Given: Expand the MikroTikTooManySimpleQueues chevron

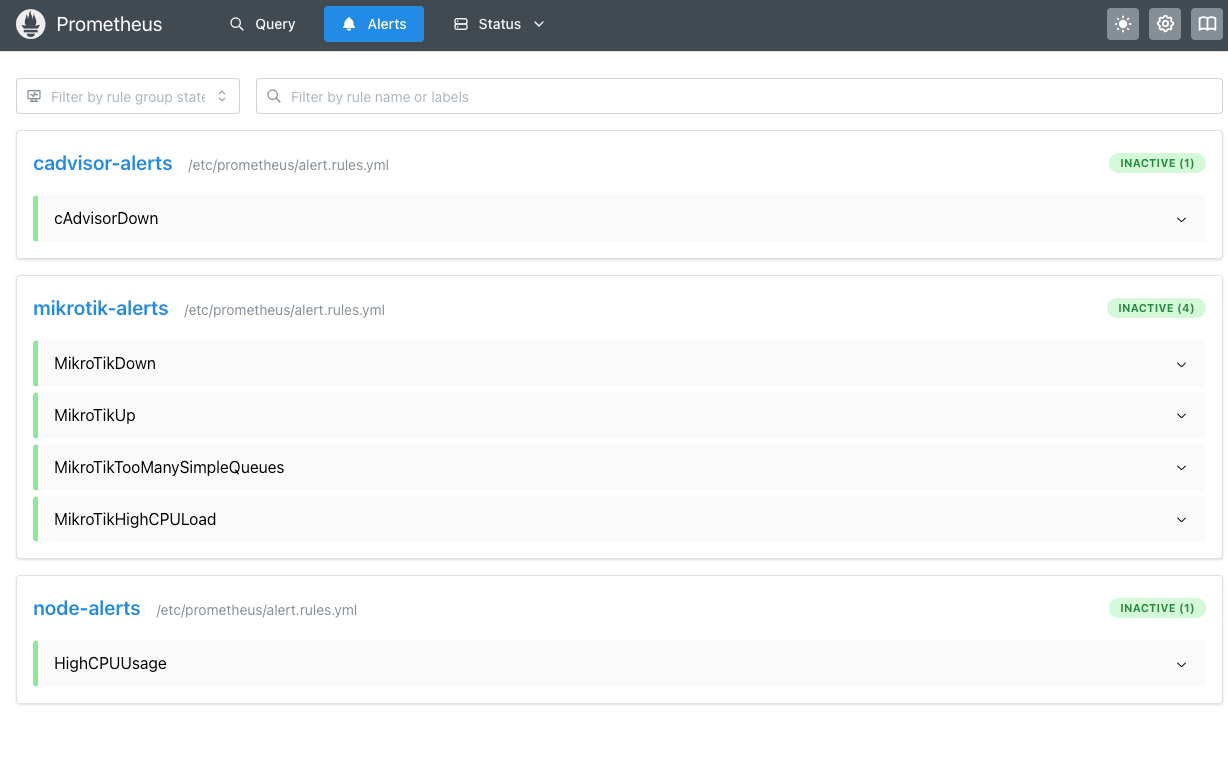Looking at the screenshot, I should pyautogui.click(x=1181, y=468).
